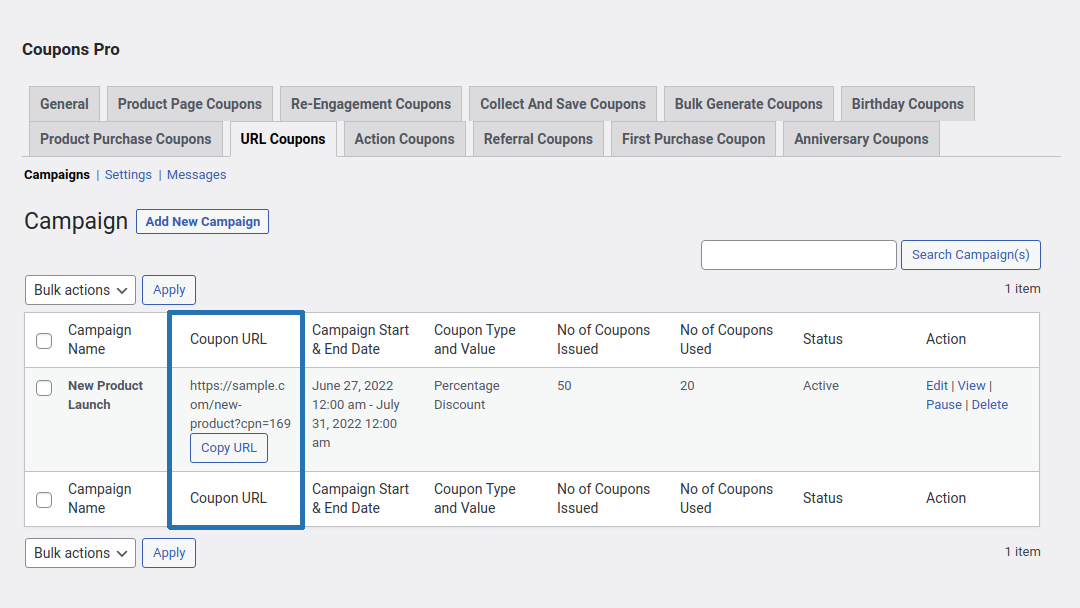Viewport: 1080px width, 608px height.
Task: Switch to the General tab
Action: point(64,103)
